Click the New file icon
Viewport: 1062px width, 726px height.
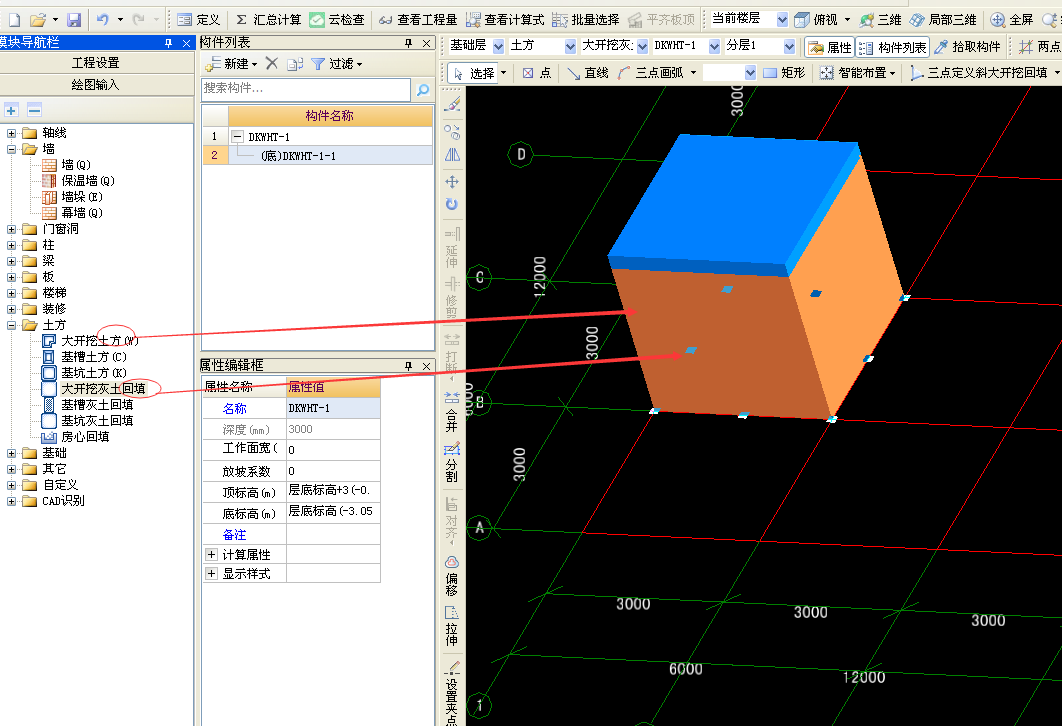pos(14,20)
